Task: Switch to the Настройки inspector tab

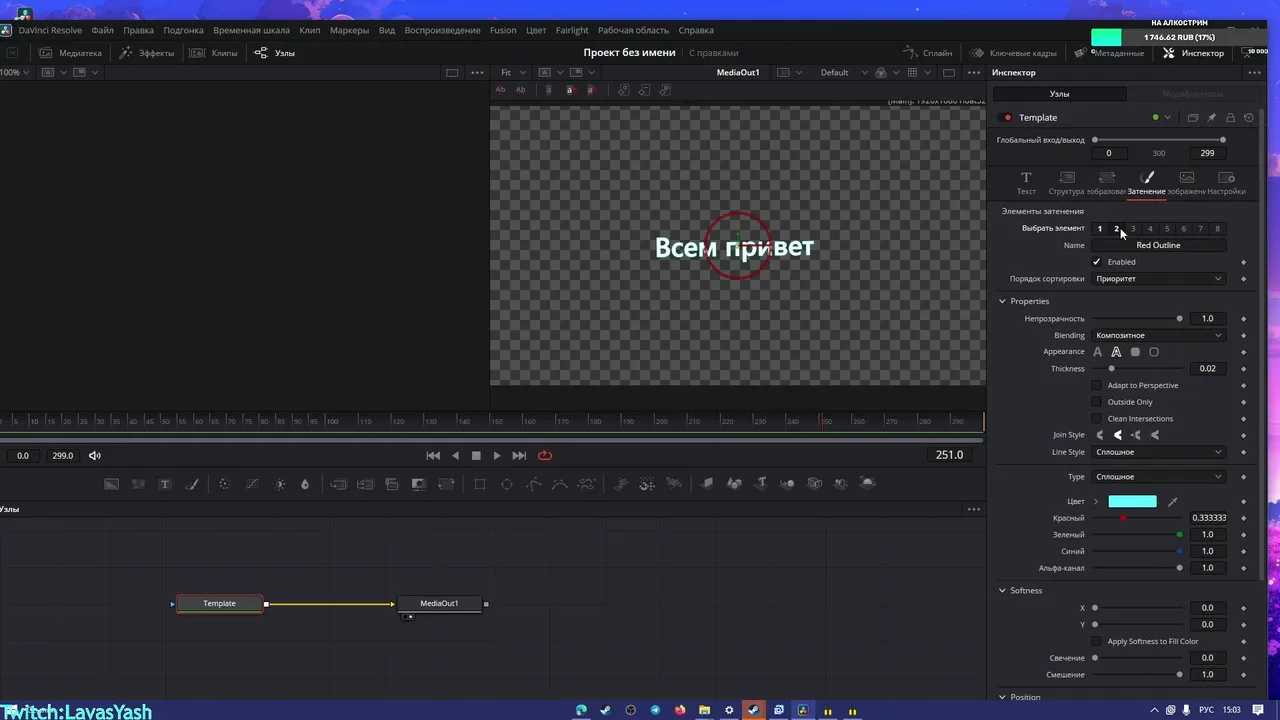Action: tap(1226, 183)
